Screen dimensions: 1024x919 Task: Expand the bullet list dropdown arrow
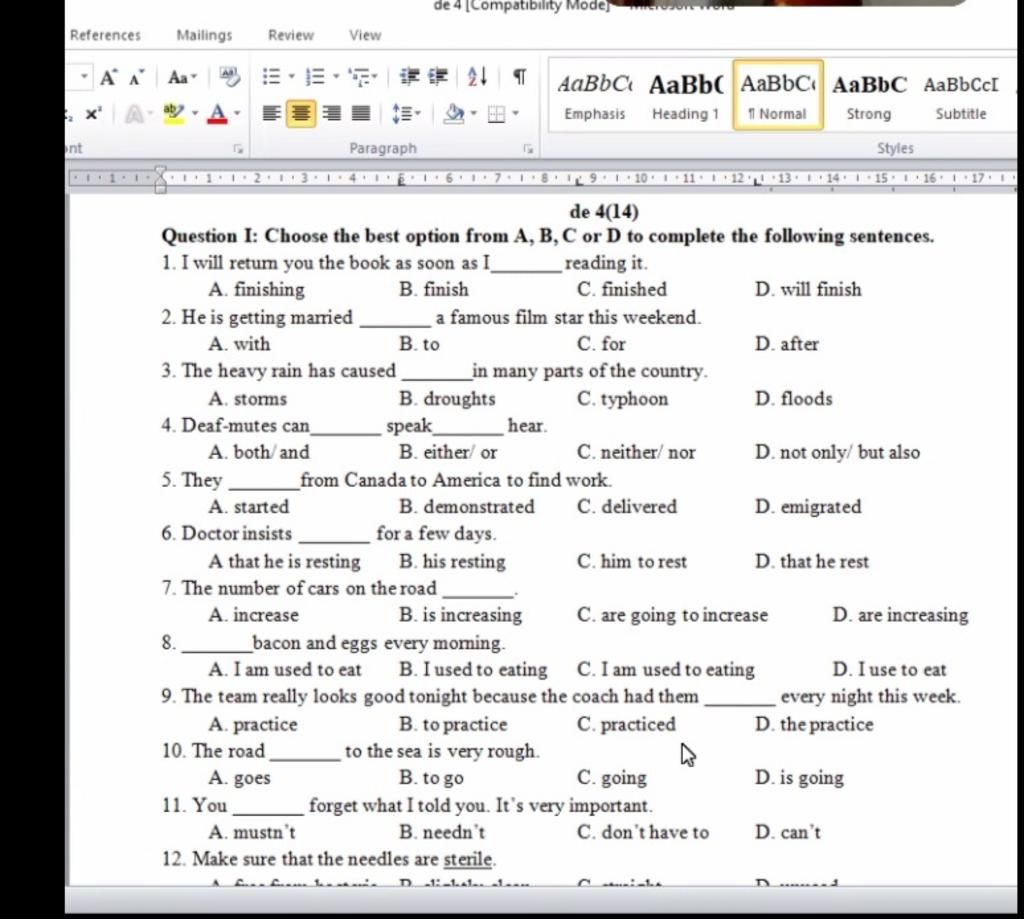pyautogui.click(x=291, y=77)
